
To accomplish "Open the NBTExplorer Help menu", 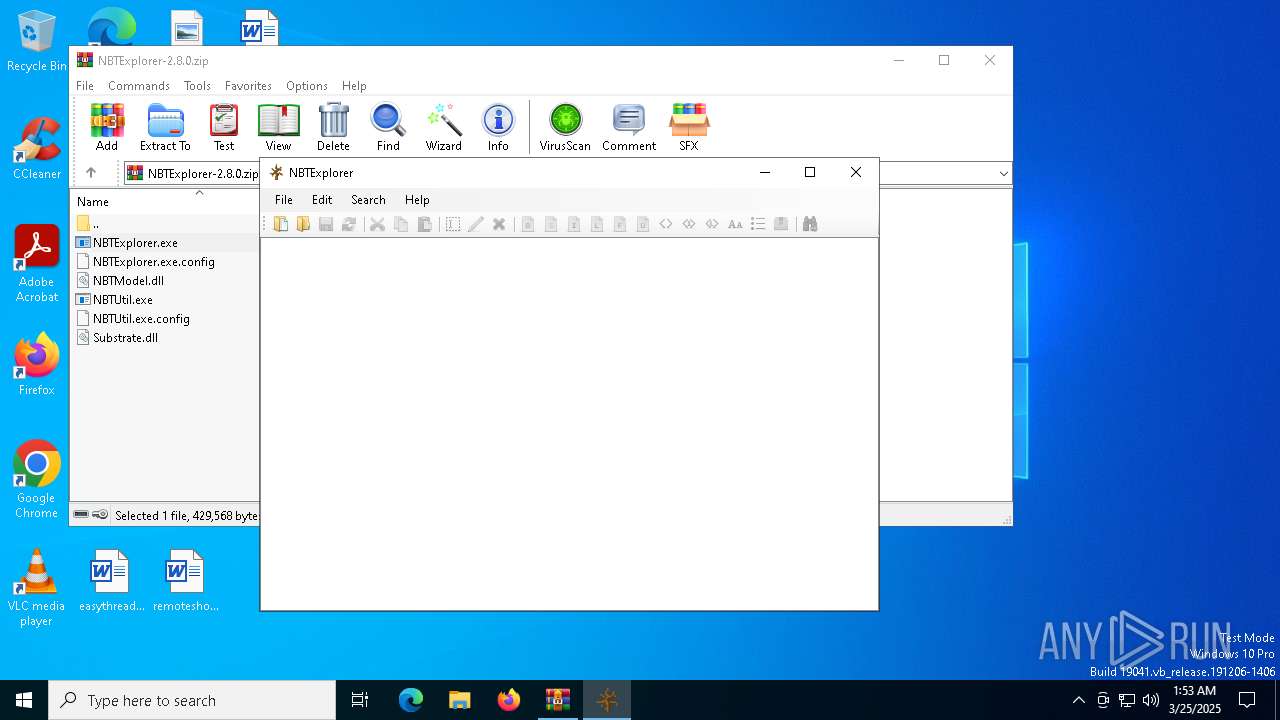I will 417,200.
